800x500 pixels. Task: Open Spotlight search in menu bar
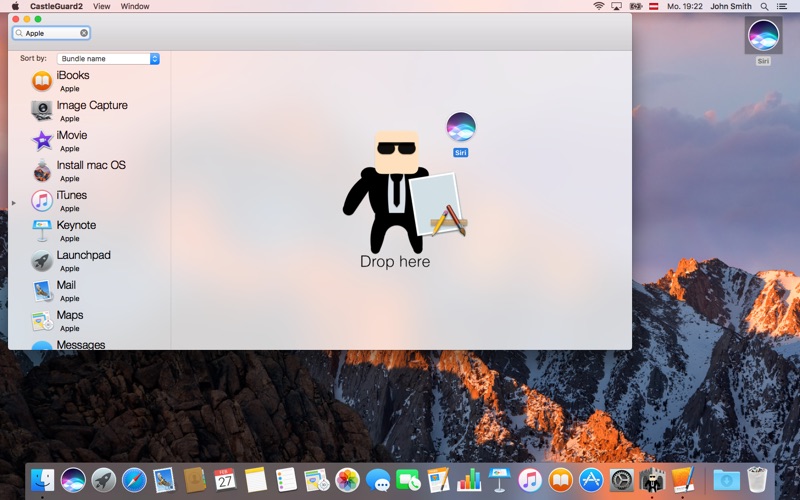[x=764, y=6]
